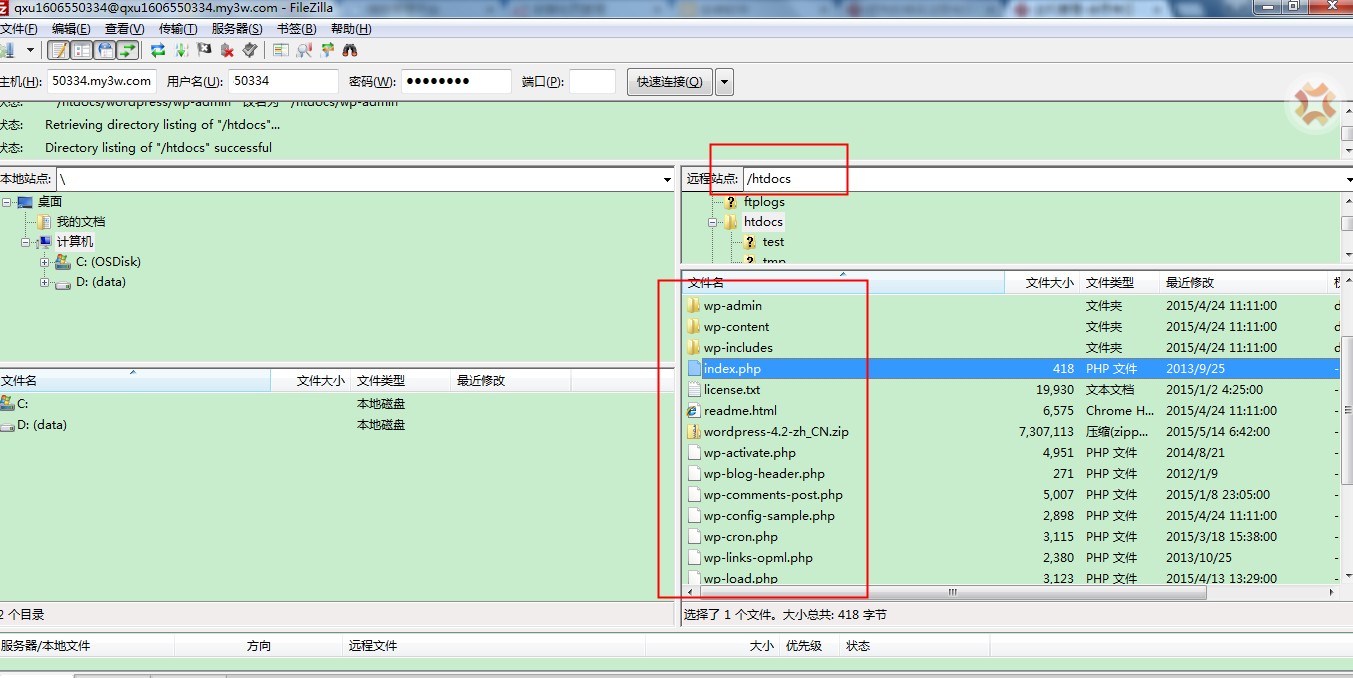Click the process queue toolbar icon
The height and width of the screenshot is (678, 1353).
[x=181, y=50]
